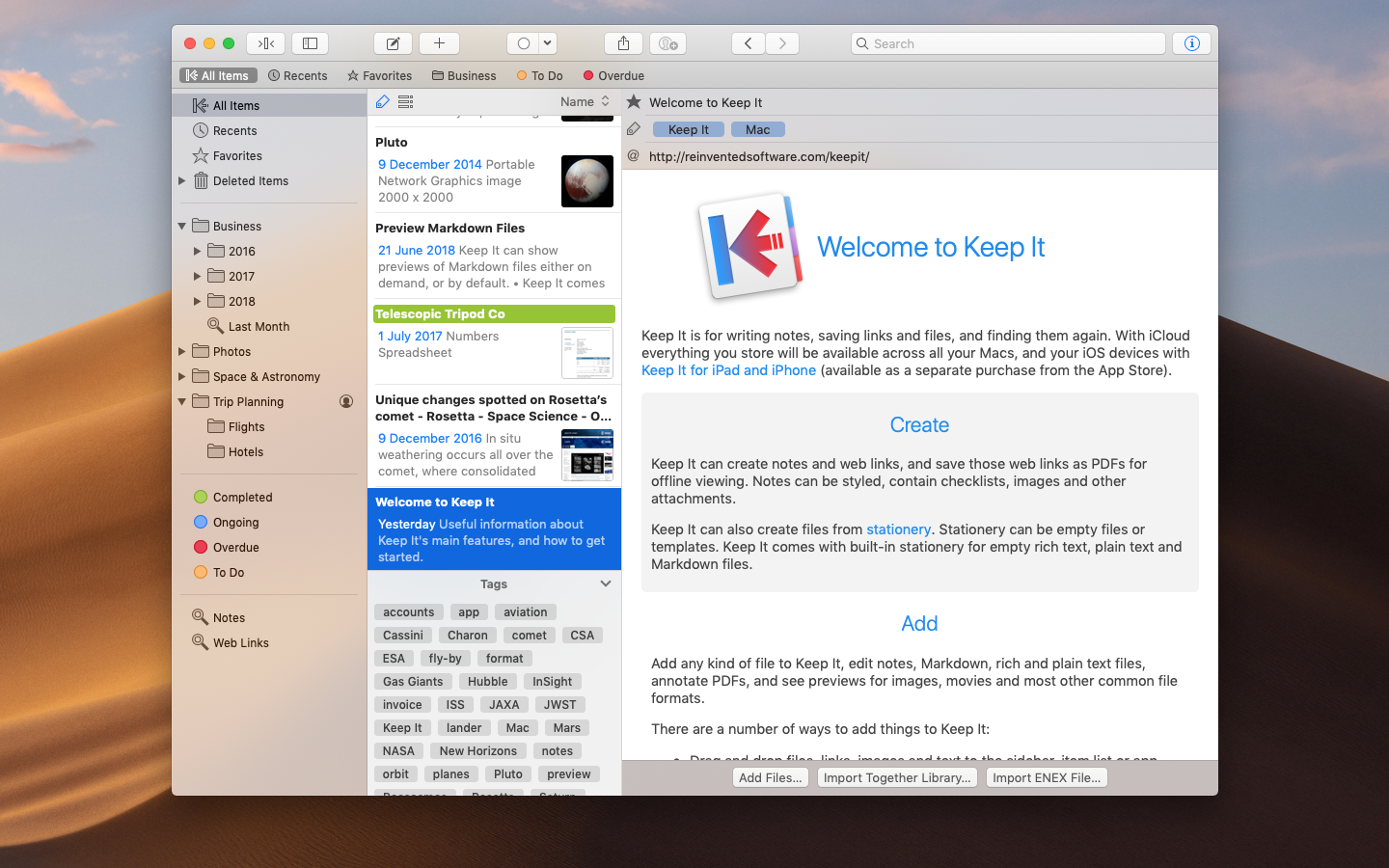Click the sharing person icon on Trip Planning
This screenshot has height=868, width=1389.
click(x=346, y=401)
